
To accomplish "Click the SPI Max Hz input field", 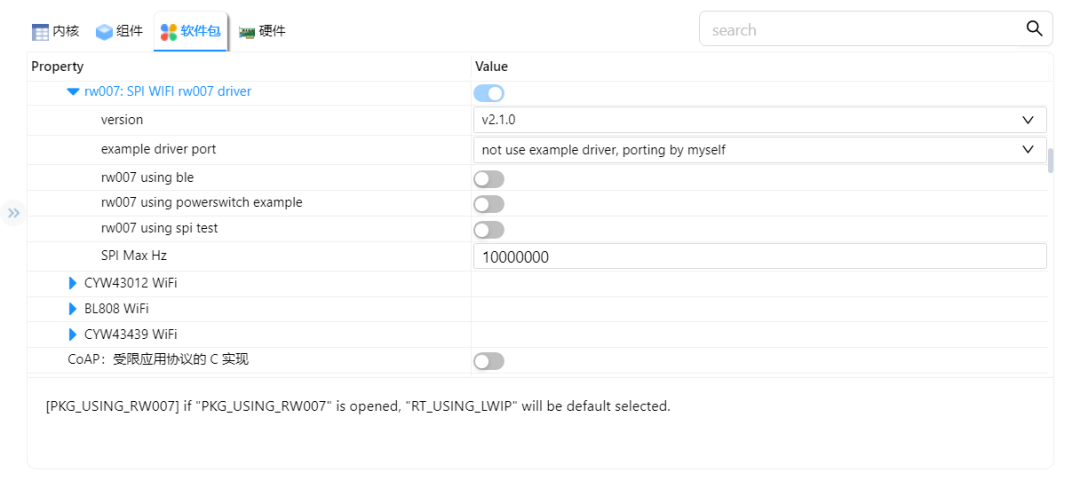I will pos(760,256).
